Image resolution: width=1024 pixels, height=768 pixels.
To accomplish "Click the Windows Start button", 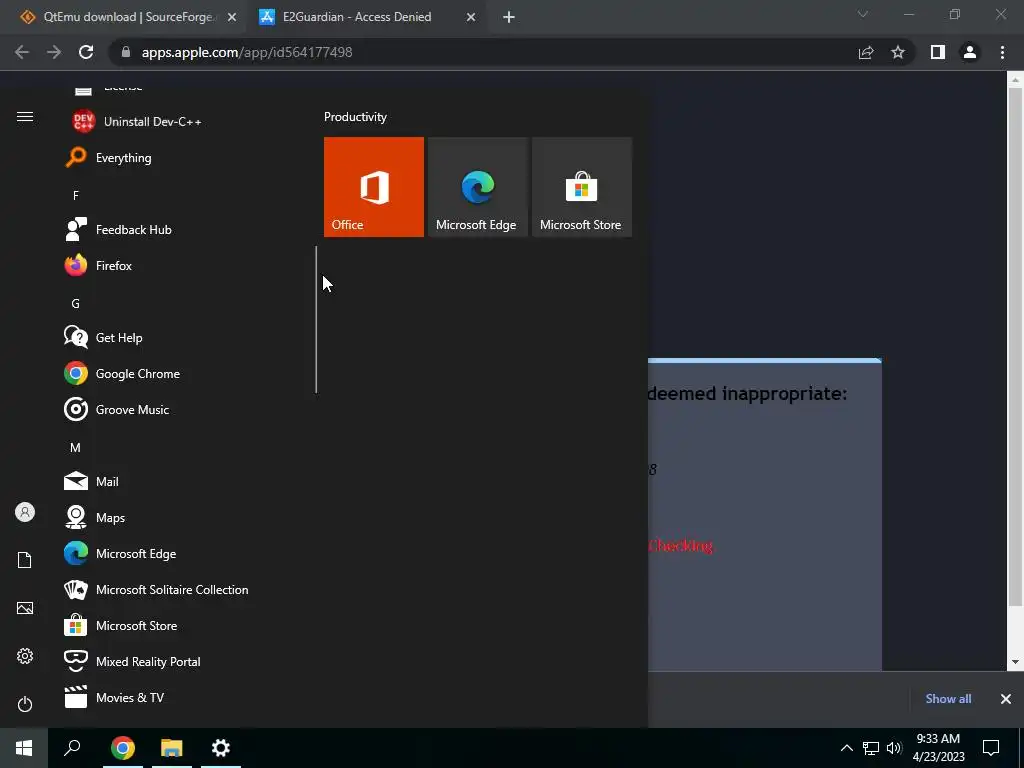I will pos(24,748).
